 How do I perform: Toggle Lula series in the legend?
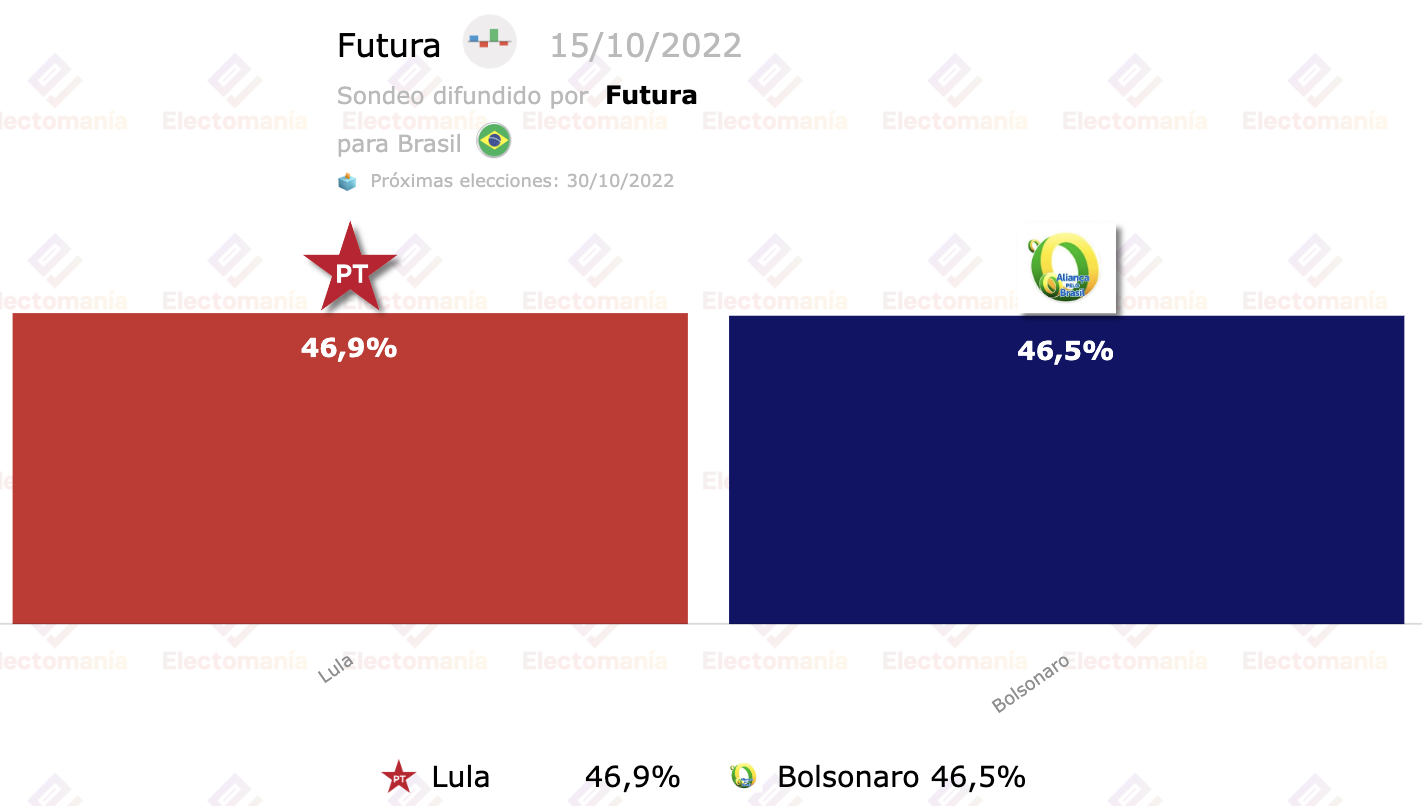pos(461,777)
